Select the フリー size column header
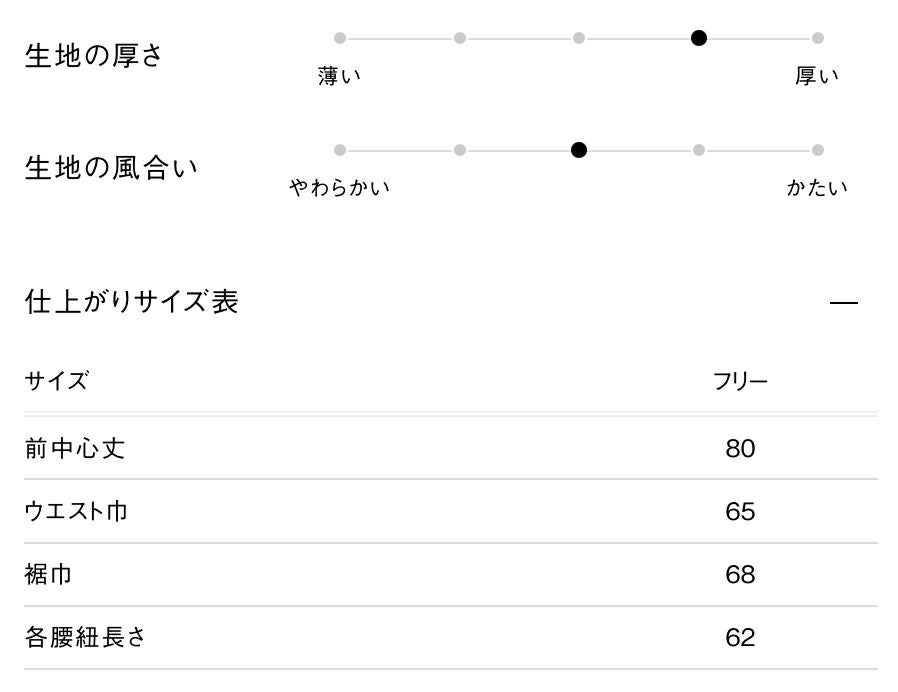 pyautogui.click(x=740, y=382)
